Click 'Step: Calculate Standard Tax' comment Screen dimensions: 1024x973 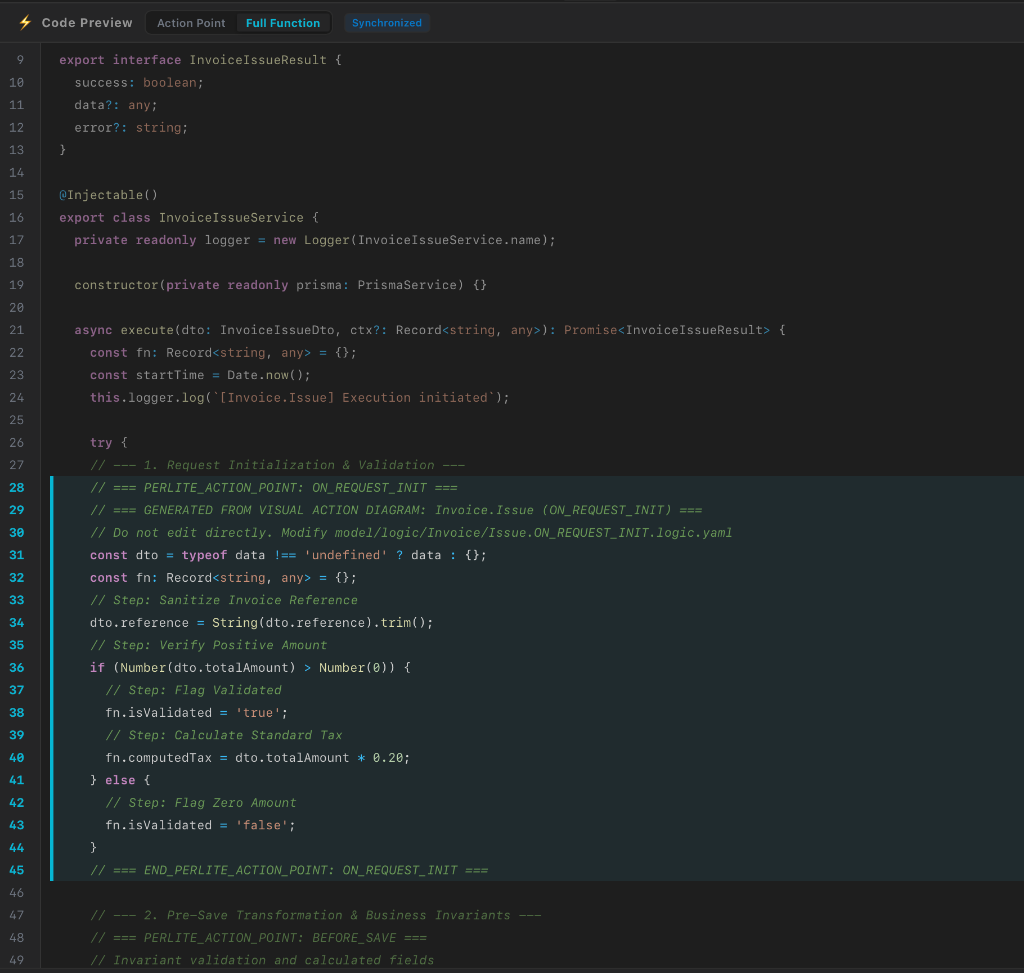tap(224, 735)
